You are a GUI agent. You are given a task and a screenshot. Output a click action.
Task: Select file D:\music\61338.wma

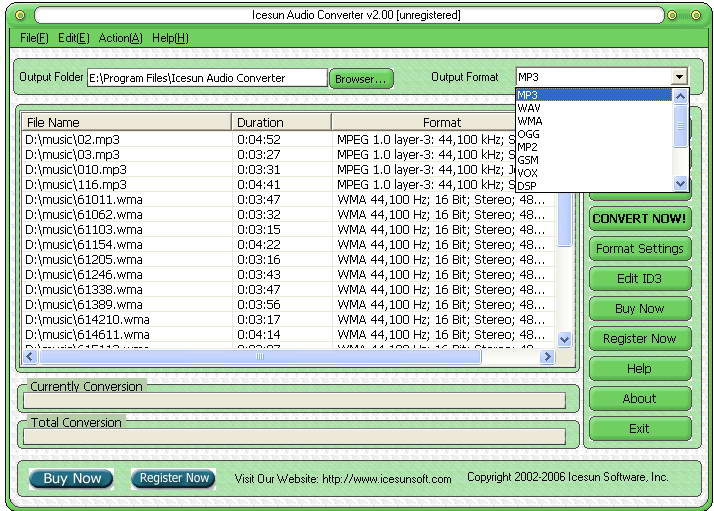click(84, 290)
